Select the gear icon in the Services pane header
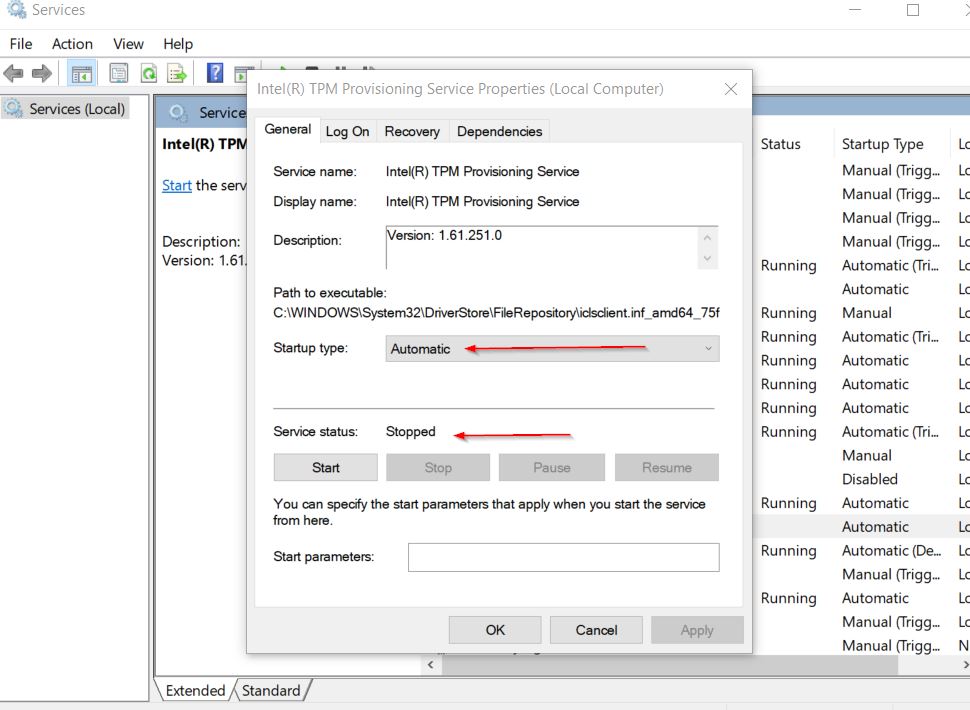The height and width of the screenshot is (710, 970). point(178,113)
